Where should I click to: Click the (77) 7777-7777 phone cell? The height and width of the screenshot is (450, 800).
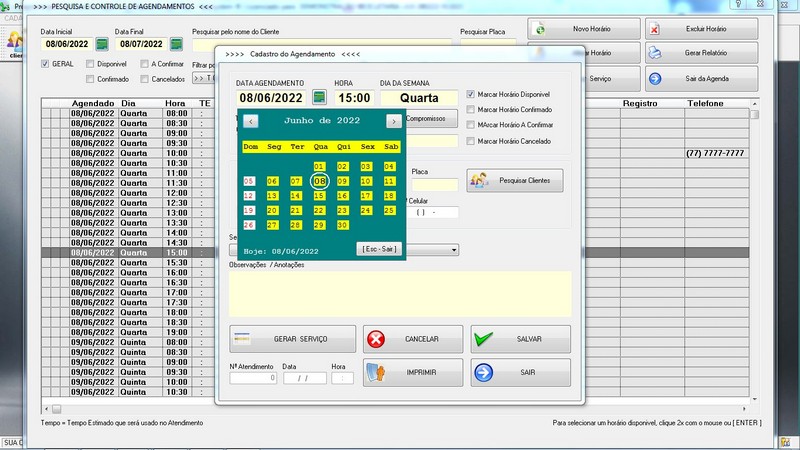pyautogui.click(x=715, y=153)
